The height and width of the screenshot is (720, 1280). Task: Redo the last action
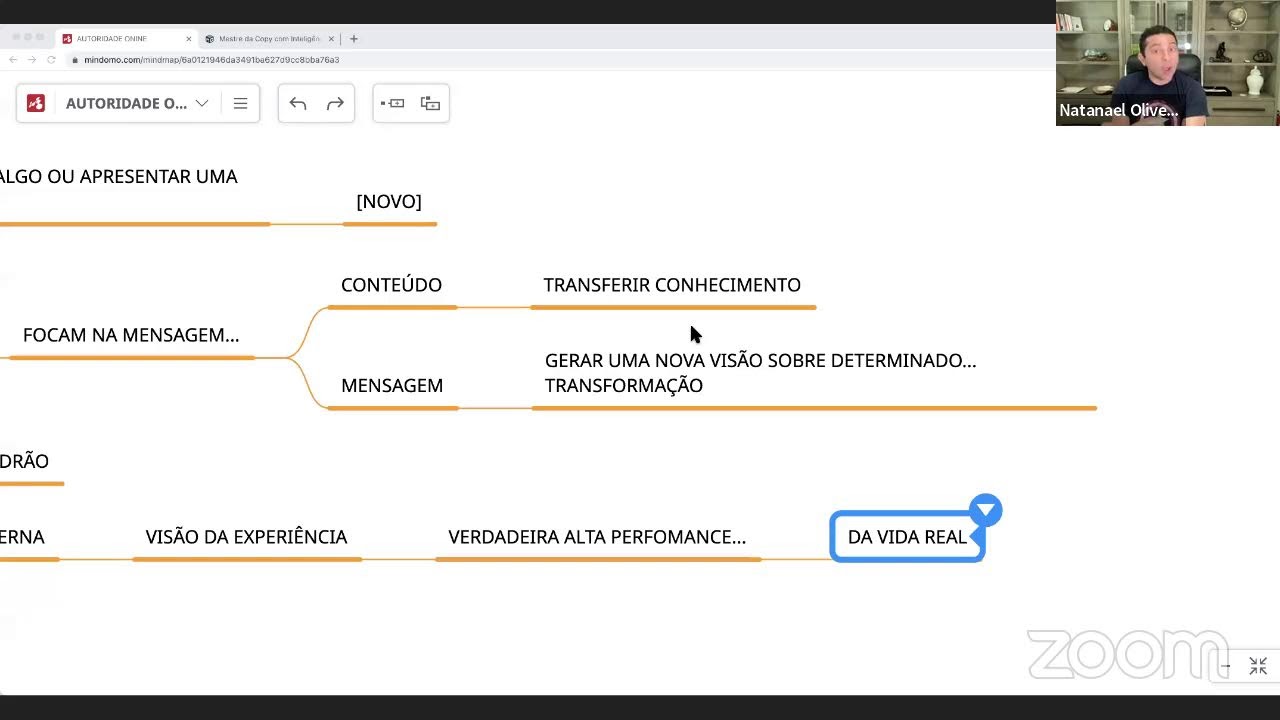[335, 103]
